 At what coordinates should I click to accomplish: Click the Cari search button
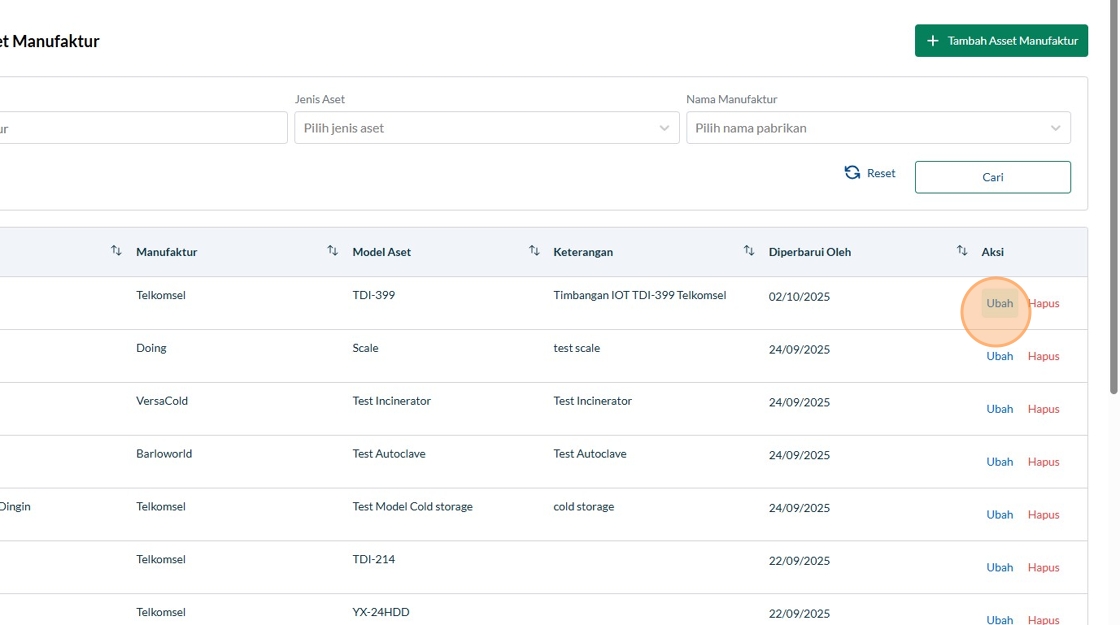point(992,177)
